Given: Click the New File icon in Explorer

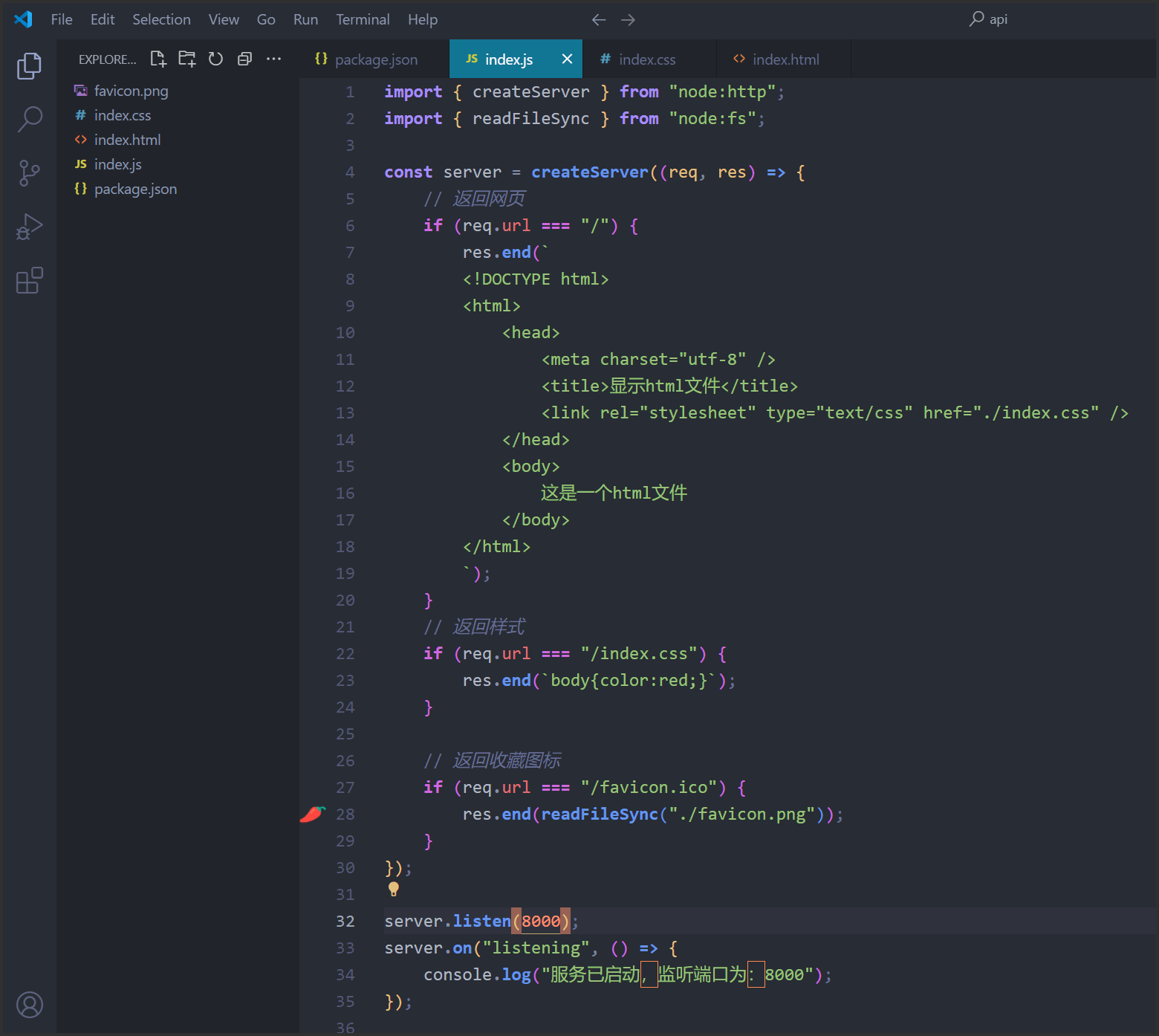Looking at the screenshot, I should click(158, 59).
